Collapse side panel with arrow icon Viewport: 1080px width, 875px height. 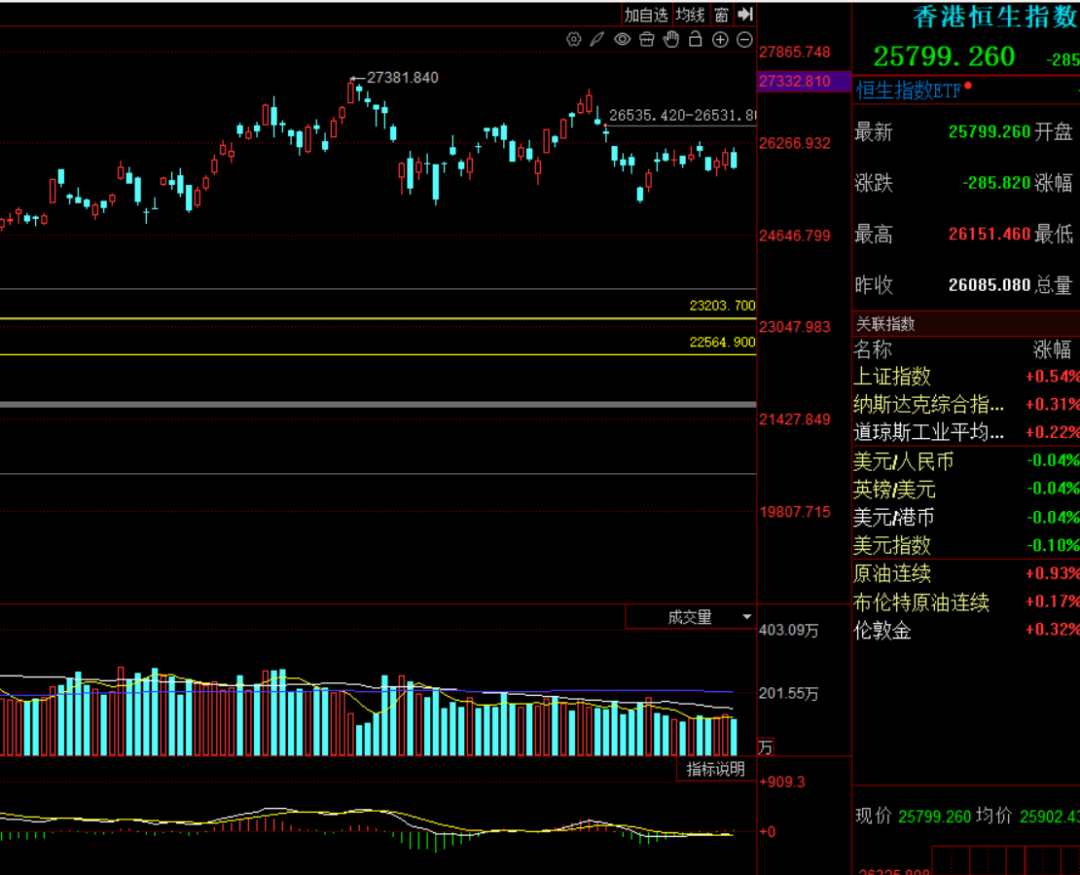744,14
